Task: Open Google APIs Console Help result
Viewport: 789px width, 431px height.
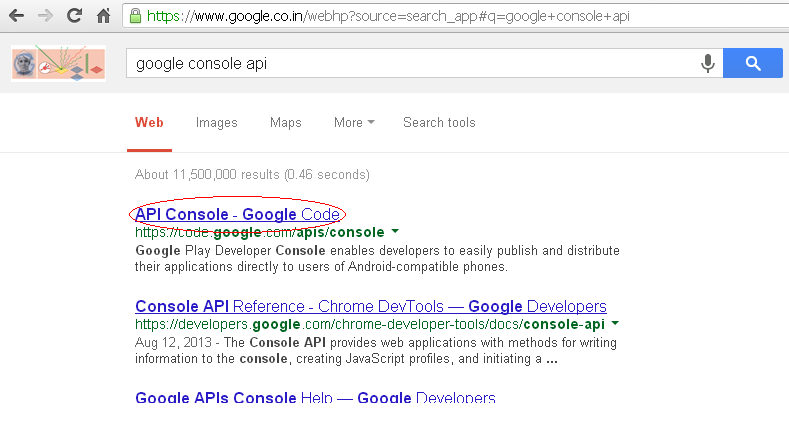Action: tap(315, 397)
